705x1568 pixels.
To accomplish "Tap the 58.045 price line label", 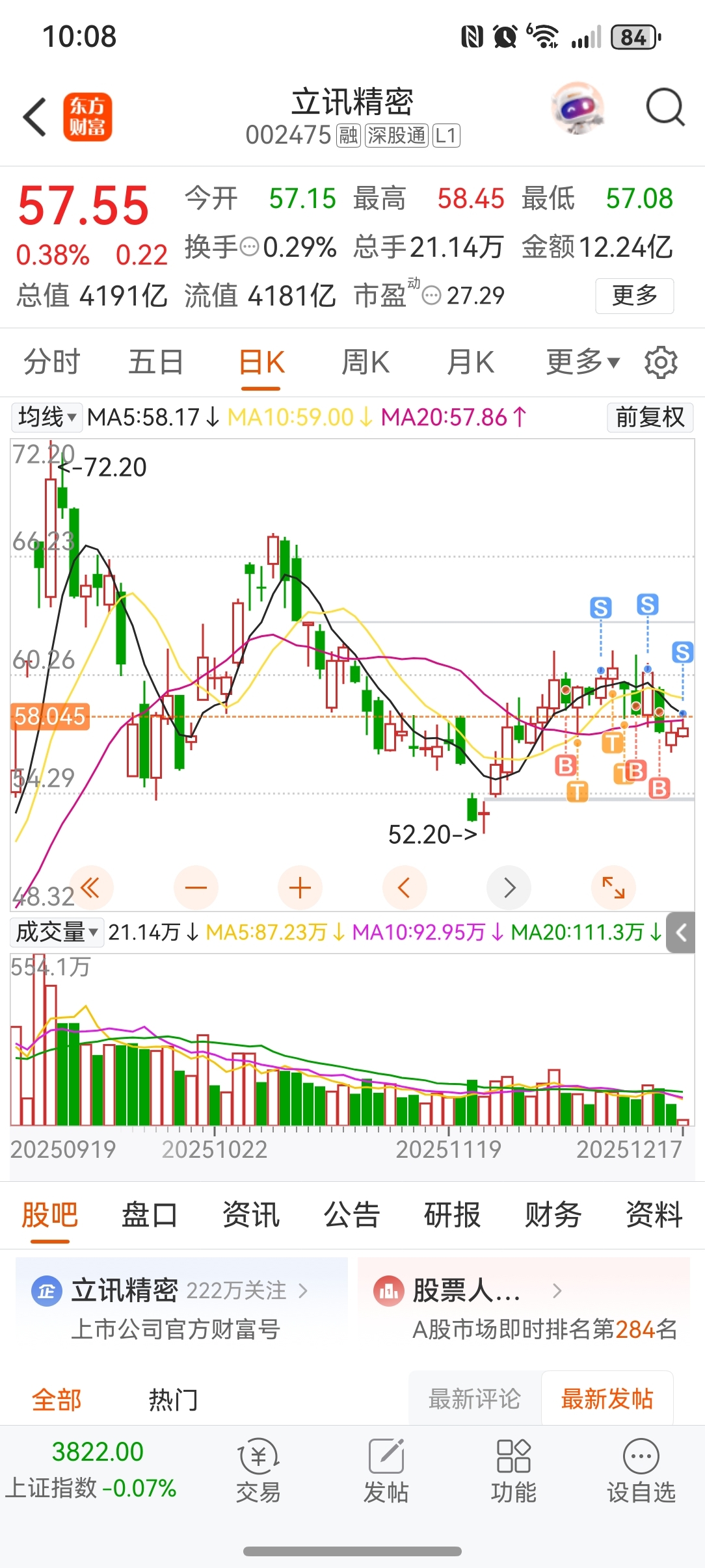I will coord(50,716).
